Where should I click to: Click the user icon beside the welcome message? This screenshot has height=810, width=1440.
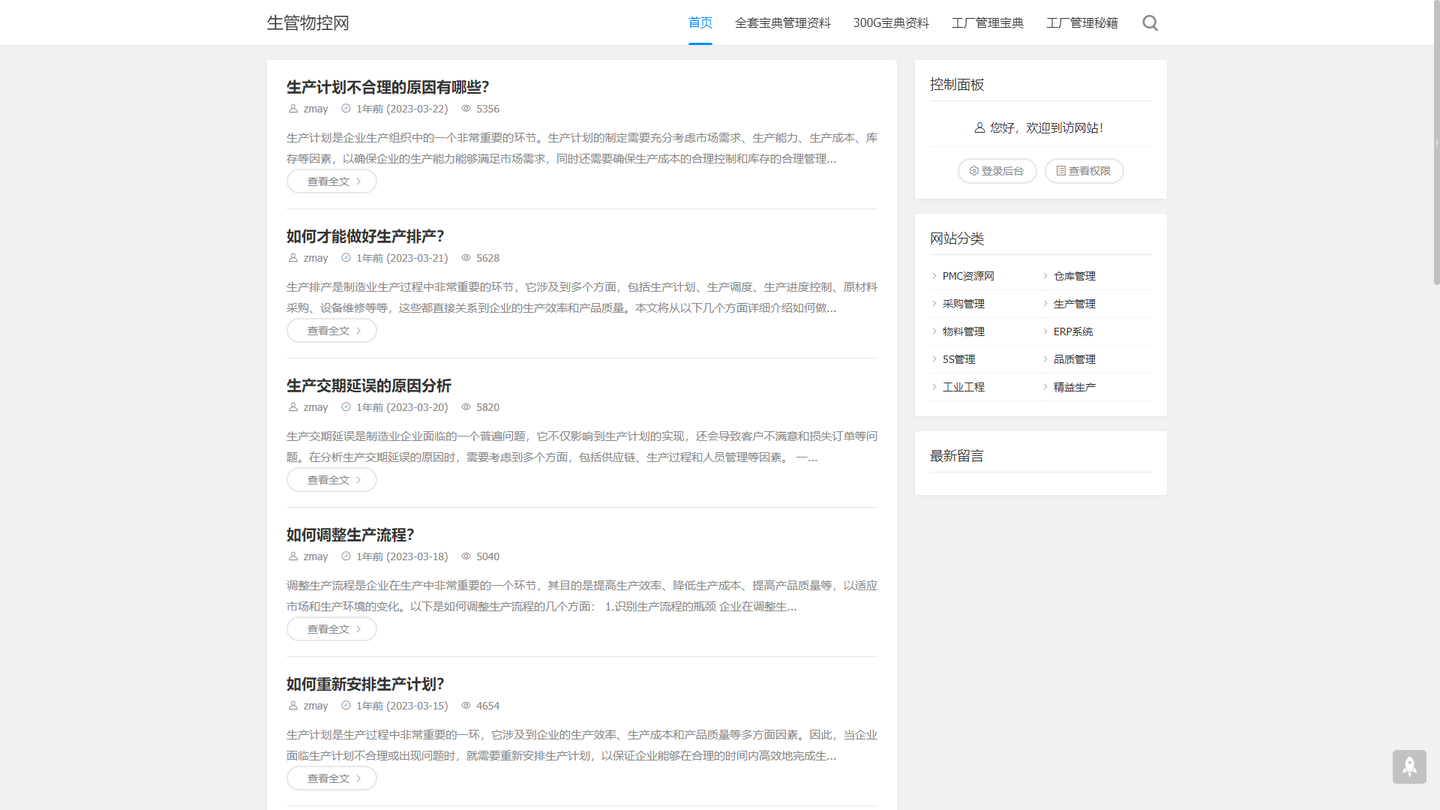click(x=979, y=128)
